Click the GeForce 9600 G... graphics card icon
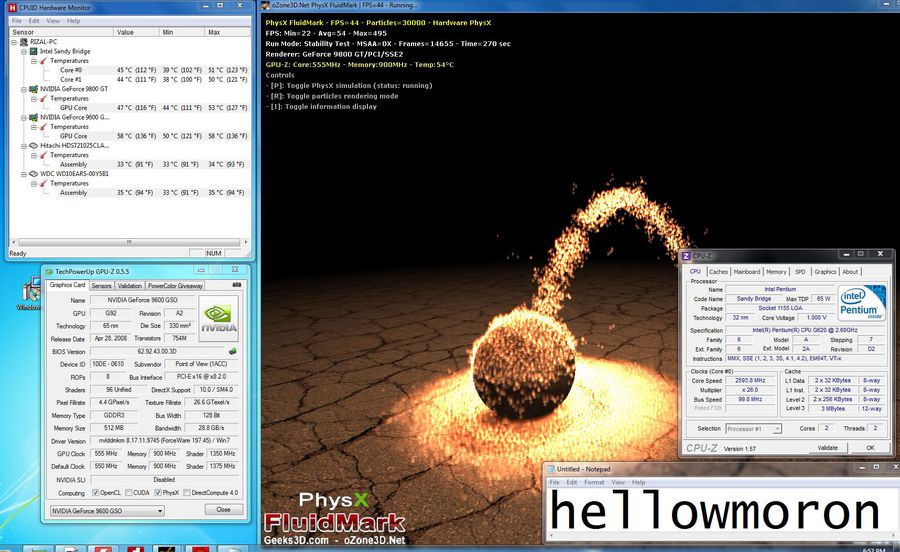Viewport: 900px width, 552px height. pyautogui.click(x=34, y=117)
